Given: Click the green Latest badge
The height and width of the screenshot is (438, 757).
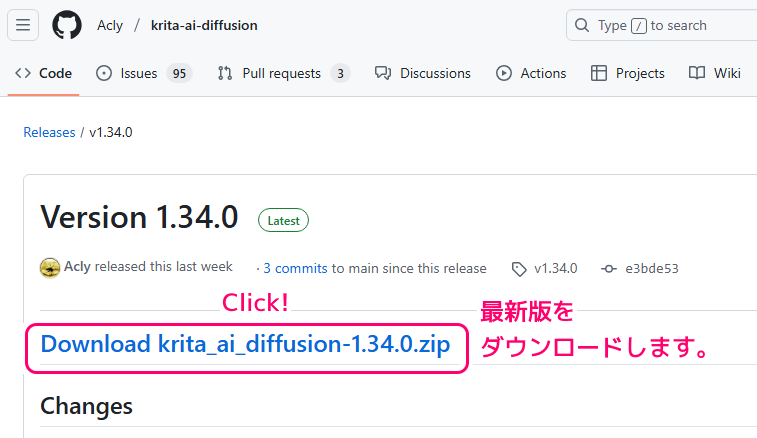Looking at the screenshot, I should tap(283, 220).
